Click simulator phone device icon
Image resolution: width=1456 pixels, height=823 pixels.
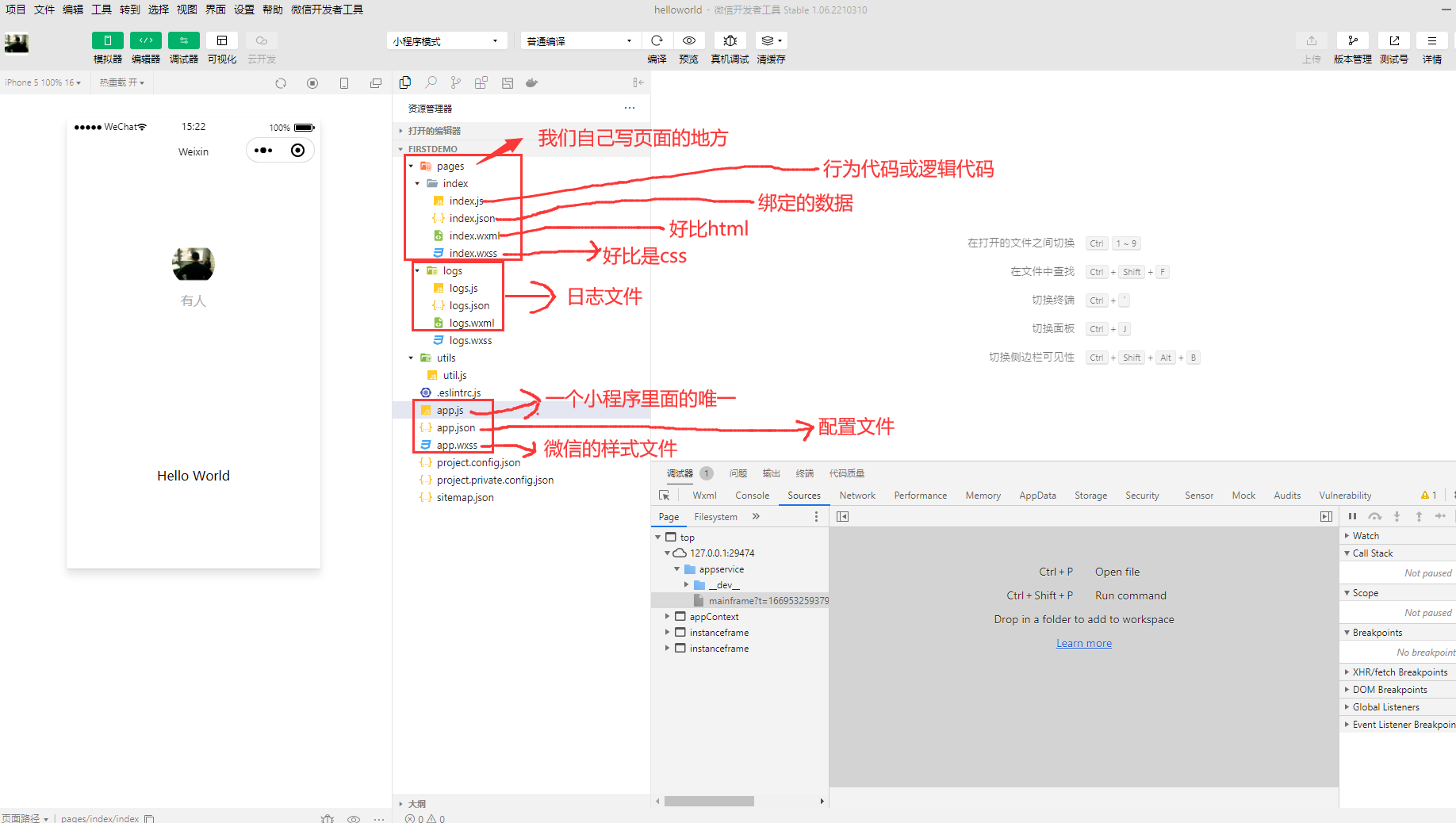click(x=344, y=83)
